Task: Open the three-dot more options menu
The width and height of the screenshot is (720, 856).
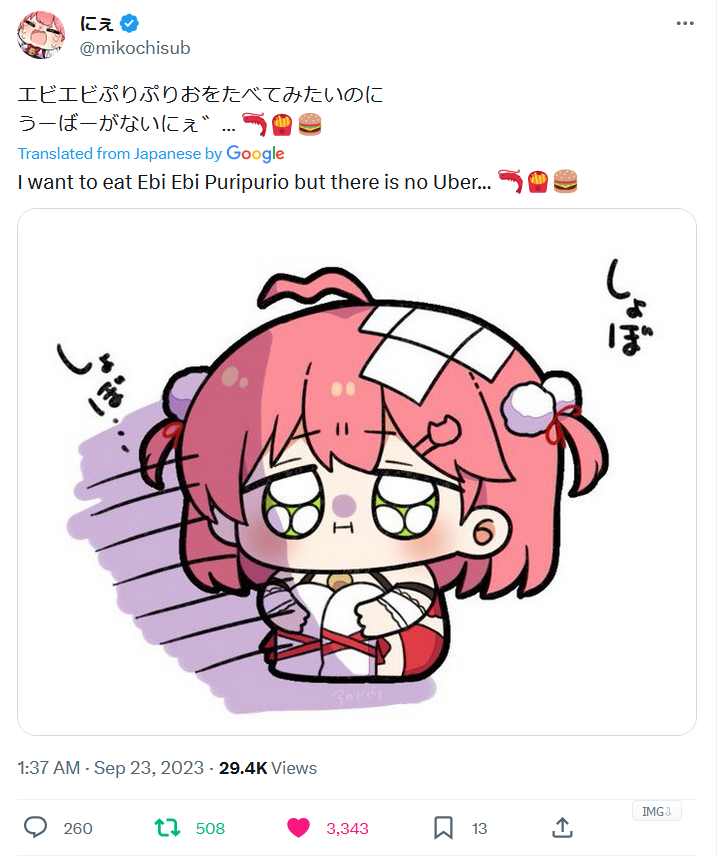Action: (x=685, y=23)
